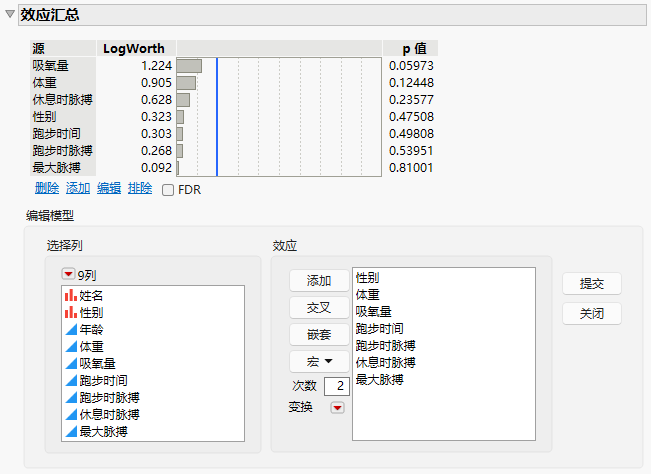This screenshot has width=651, height=474.
Task: Click the 次数 input field
Action: tap(337, 386)
